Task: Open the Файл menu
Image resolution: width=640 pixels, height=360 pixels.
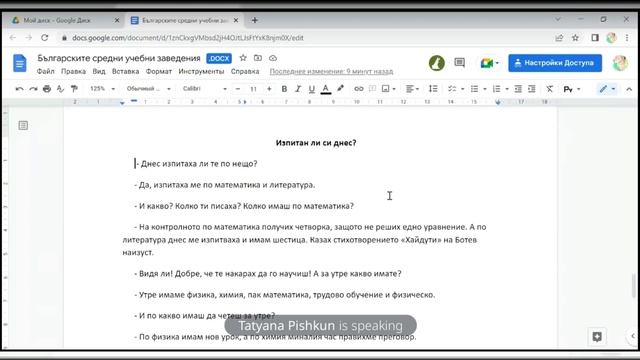Action: [46, 71]
